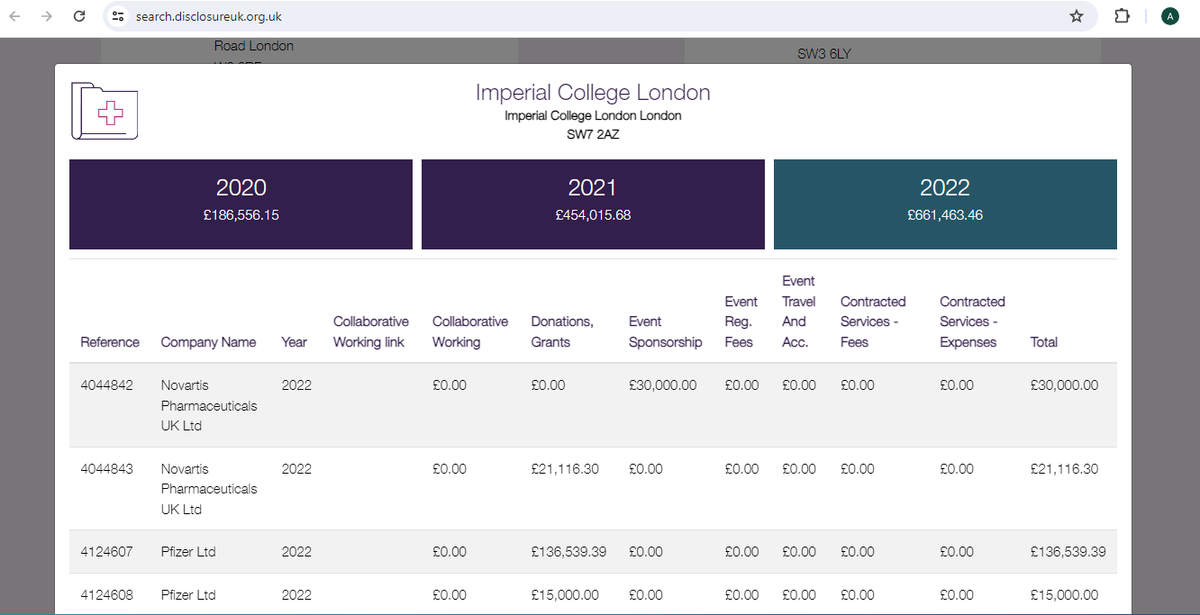Click the £21,116.30 Total value
Image resolution: width=1200 pixels, height=615 pixels.
(x=1064, y=468)
